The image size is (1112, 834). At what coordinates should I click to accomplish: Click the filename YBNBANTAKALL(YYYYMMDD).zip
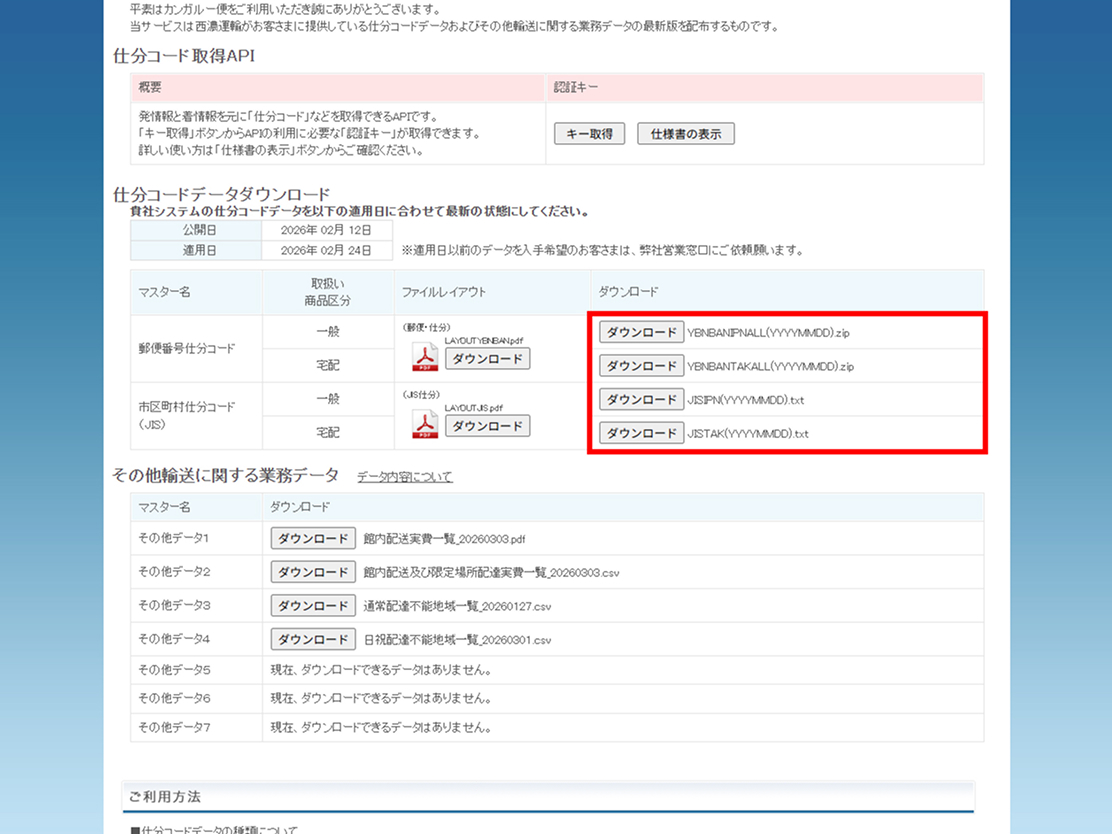coord(770,367)
